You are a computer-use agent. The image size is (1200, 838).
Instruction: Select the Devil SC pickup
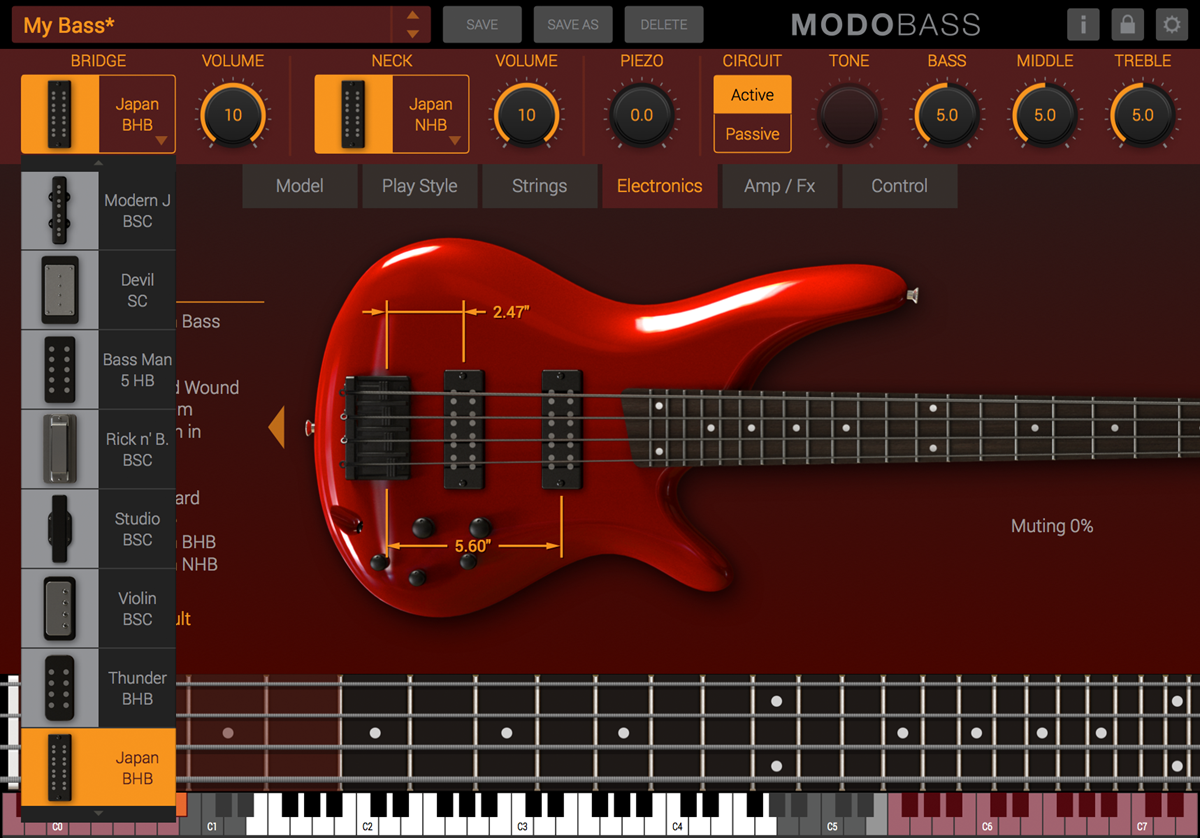pyautogui.click(x=98, y=290)
